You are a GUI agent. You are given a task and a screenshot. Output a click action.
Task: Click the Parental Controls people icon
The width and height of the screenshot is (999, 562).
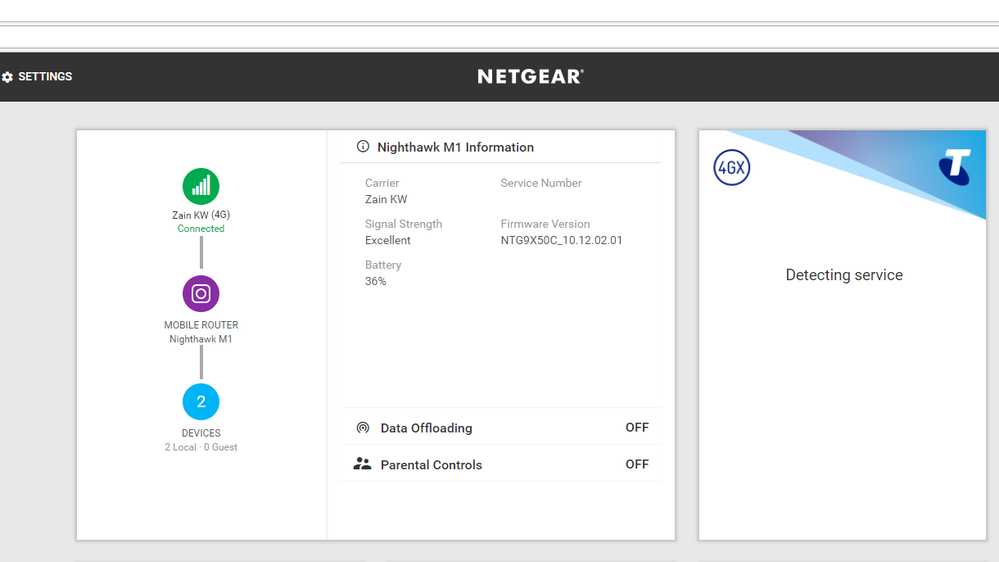click(x=362, y=465)
